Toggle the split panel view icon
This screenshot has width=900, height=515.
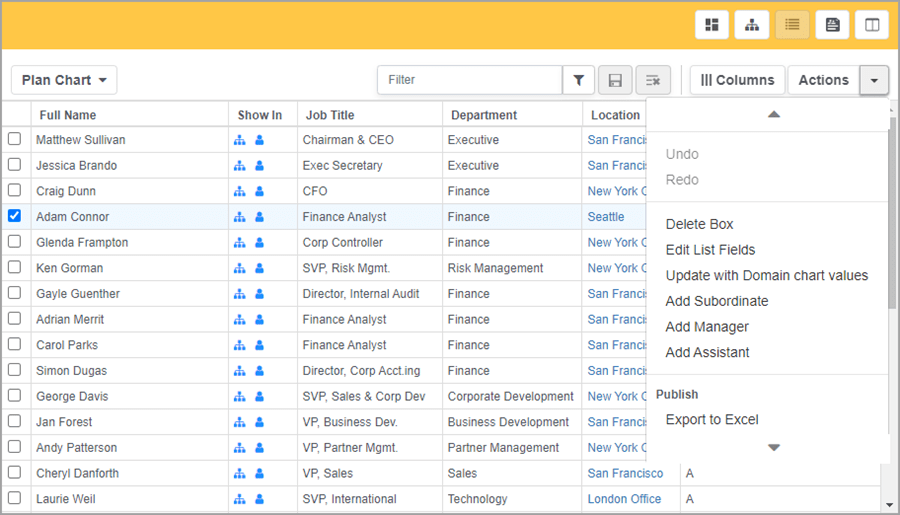872,25
